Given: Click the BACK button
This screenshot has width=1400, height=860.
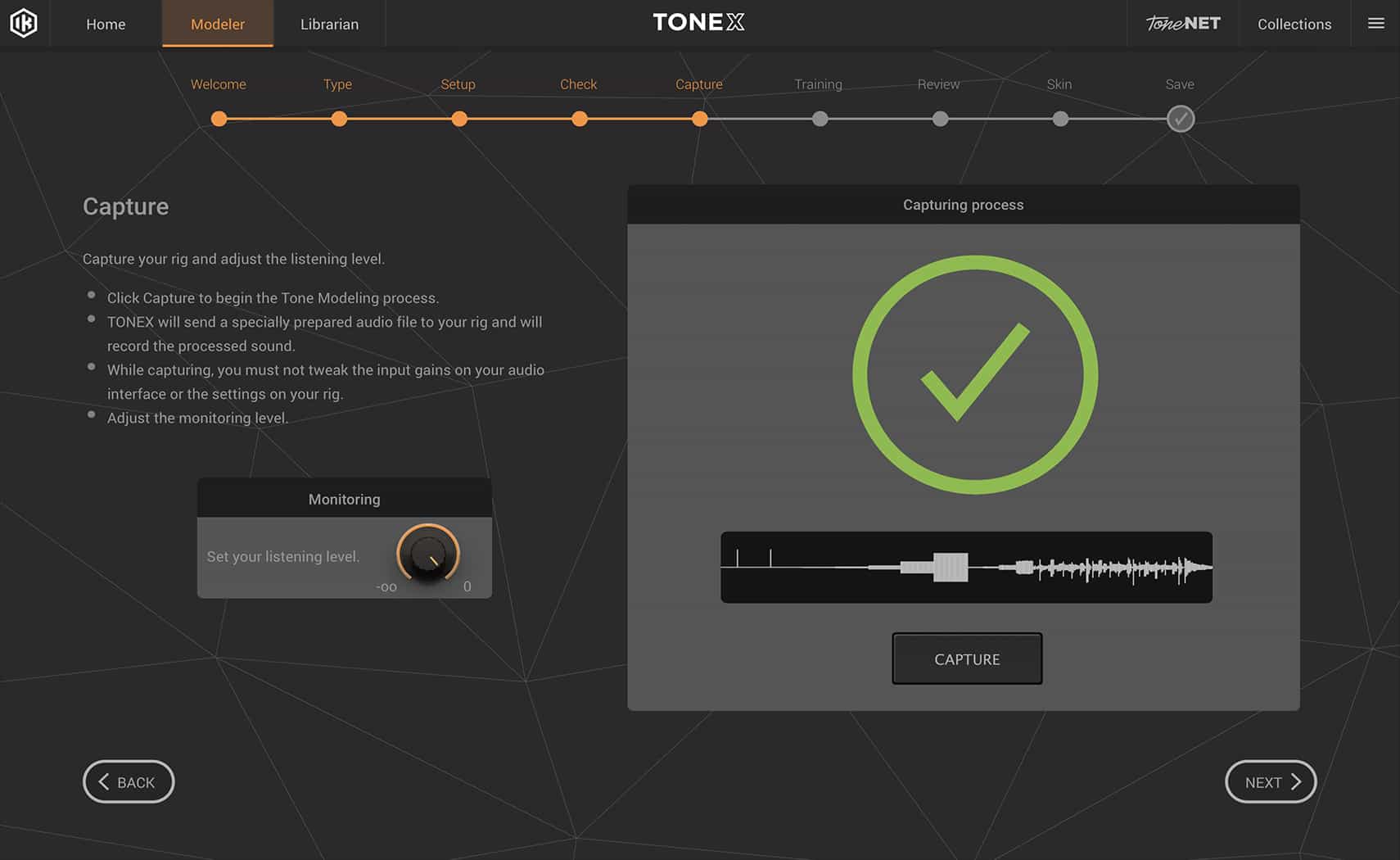Looking at the screenshot, I should click(x=128, y=782).
